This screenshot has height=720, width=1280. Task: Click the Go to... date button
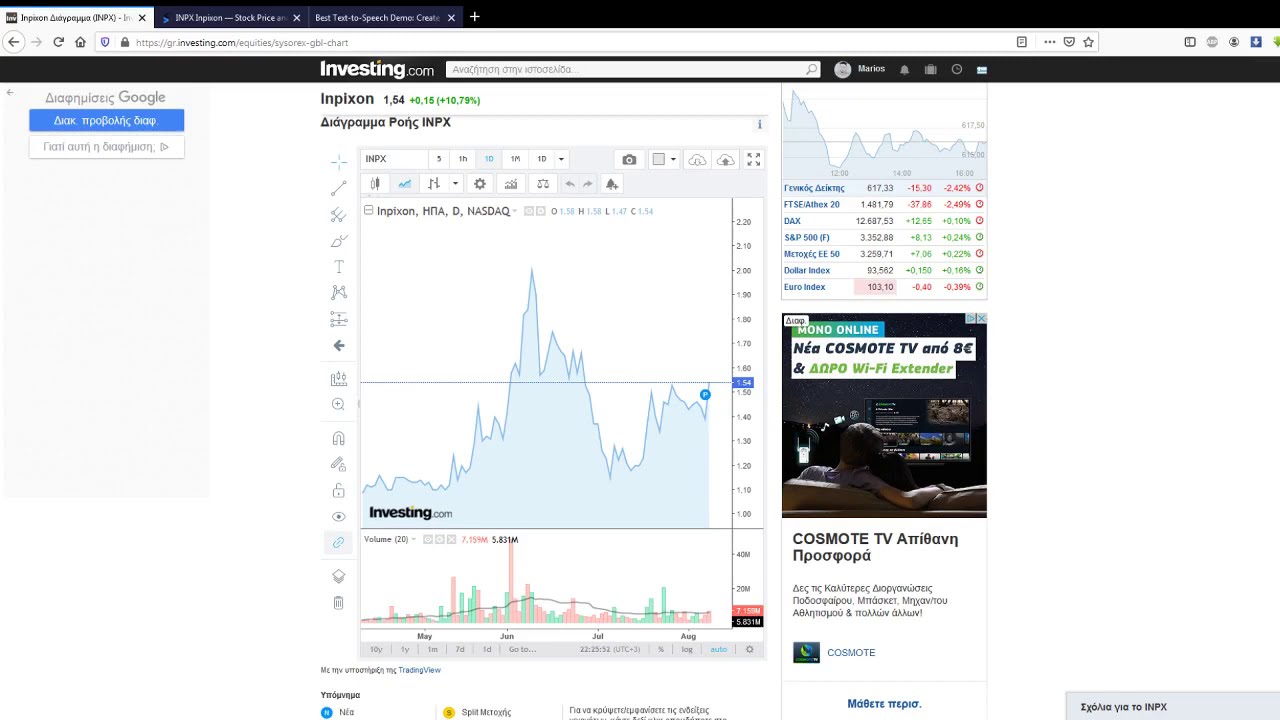[x=522, y=649]
